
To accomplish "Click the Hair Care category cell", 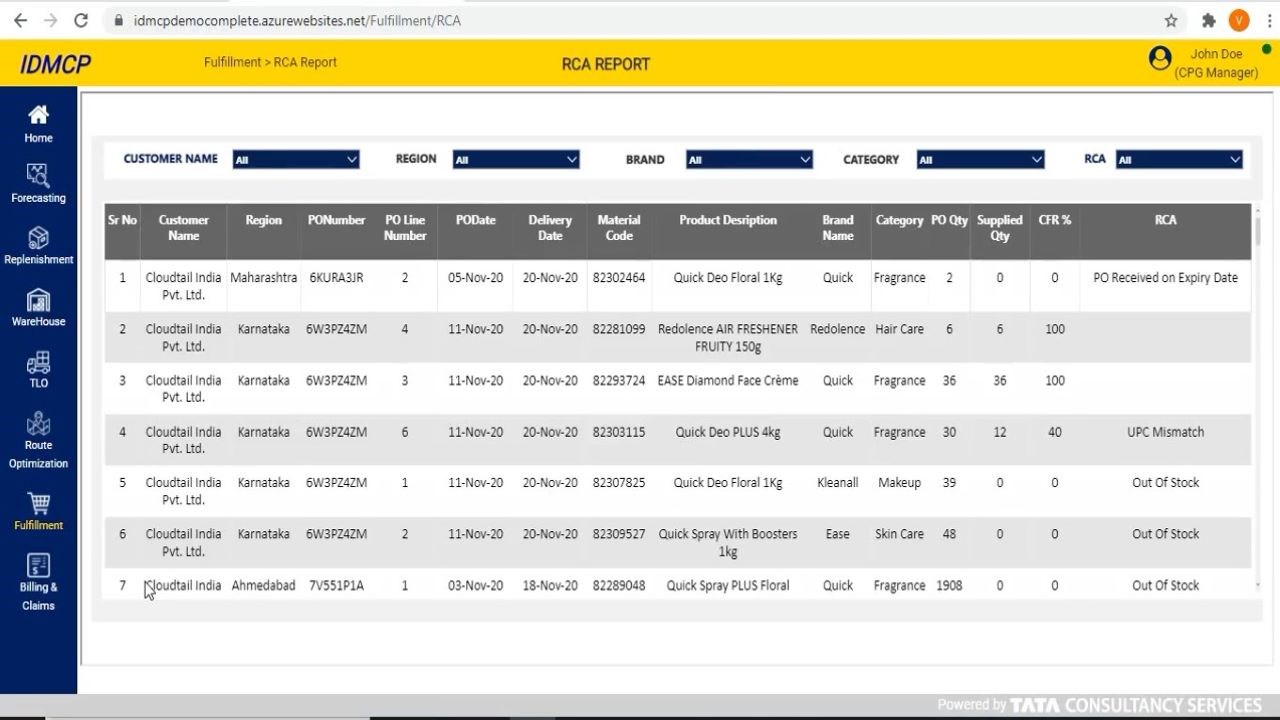I will click(x=899, y=329).
